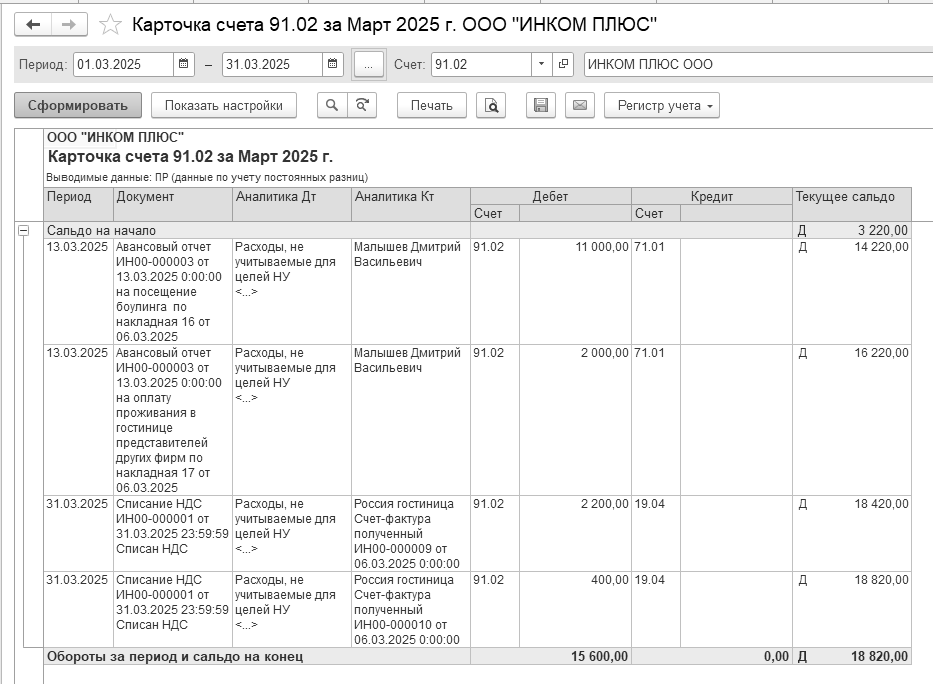
Task: Click debit amount 2 000,00
Action: [x=605, y=353]
